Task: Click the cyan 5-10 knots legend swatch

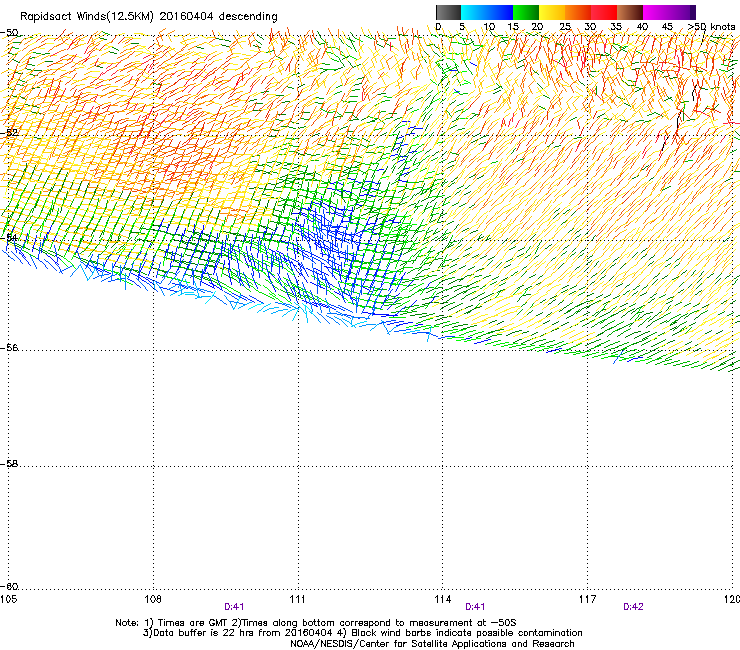Action: pyautogui.click(x=474, y=12)
